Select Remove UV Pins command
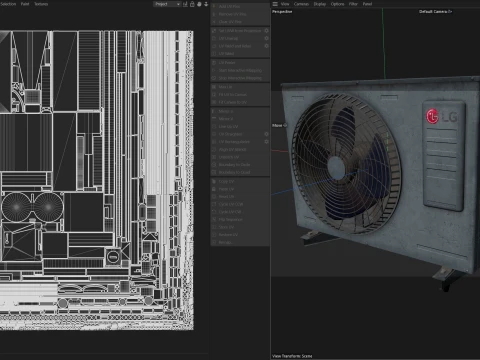480x360 pixels. [240, 14]
